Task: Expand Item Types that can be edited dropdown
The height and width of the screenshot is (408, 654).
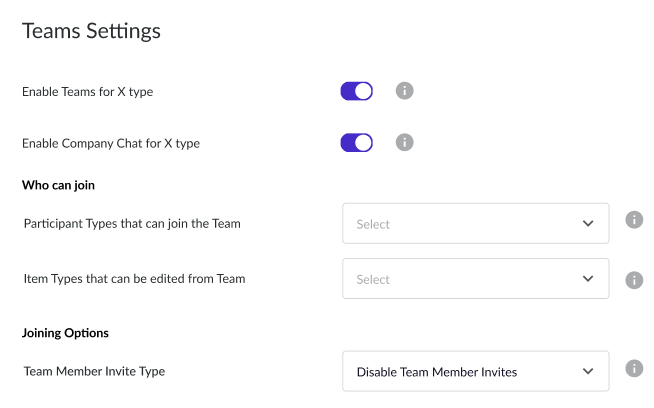Action: click(x=475, y=279)
